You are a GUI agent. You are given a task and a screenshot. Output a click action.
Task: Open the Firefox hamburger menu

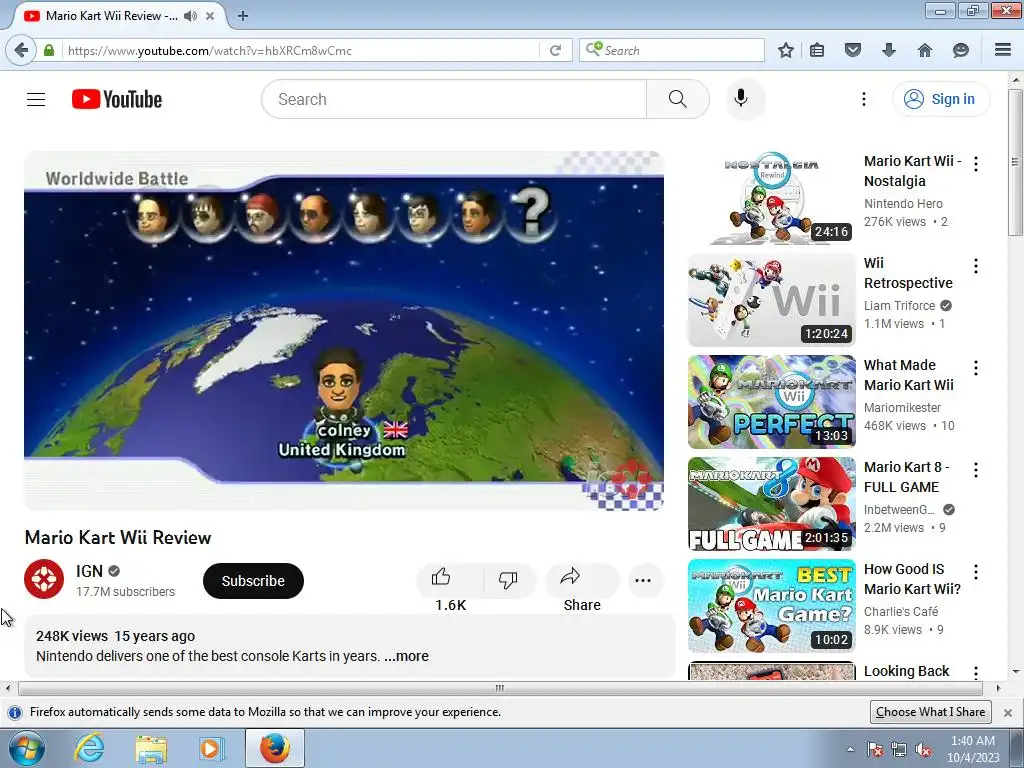1003,50
